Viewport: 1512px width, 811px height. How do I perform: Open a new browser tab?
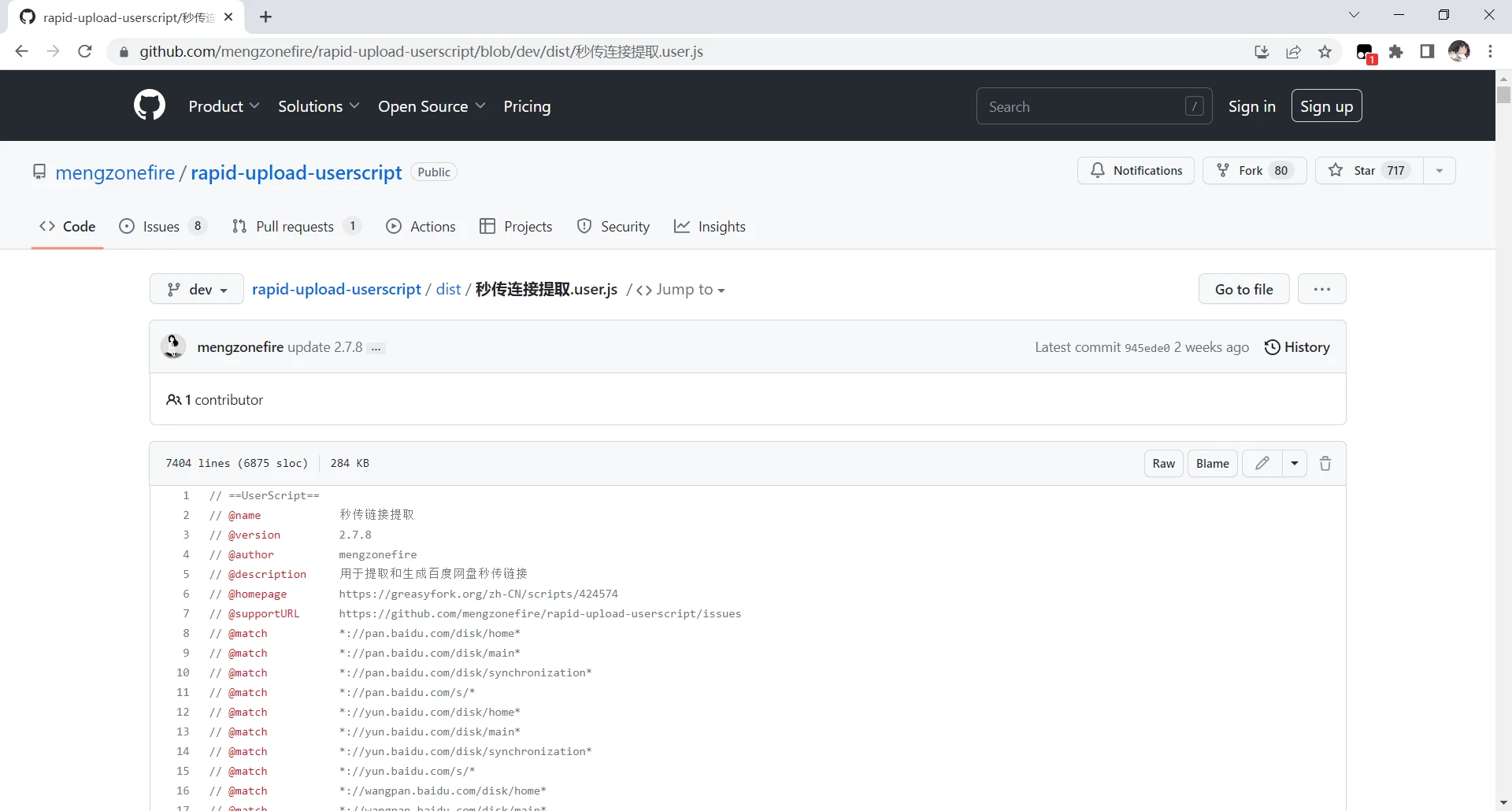coord(266,17)
